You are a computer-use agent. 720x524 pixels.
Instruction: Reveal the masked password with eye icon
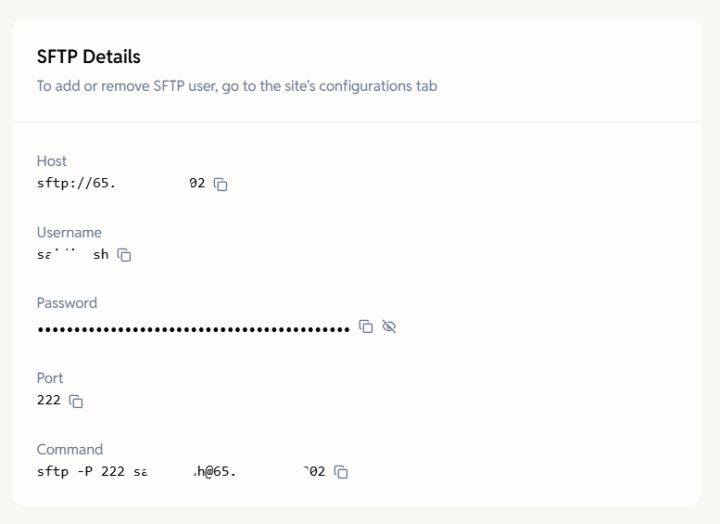[389, 327]
